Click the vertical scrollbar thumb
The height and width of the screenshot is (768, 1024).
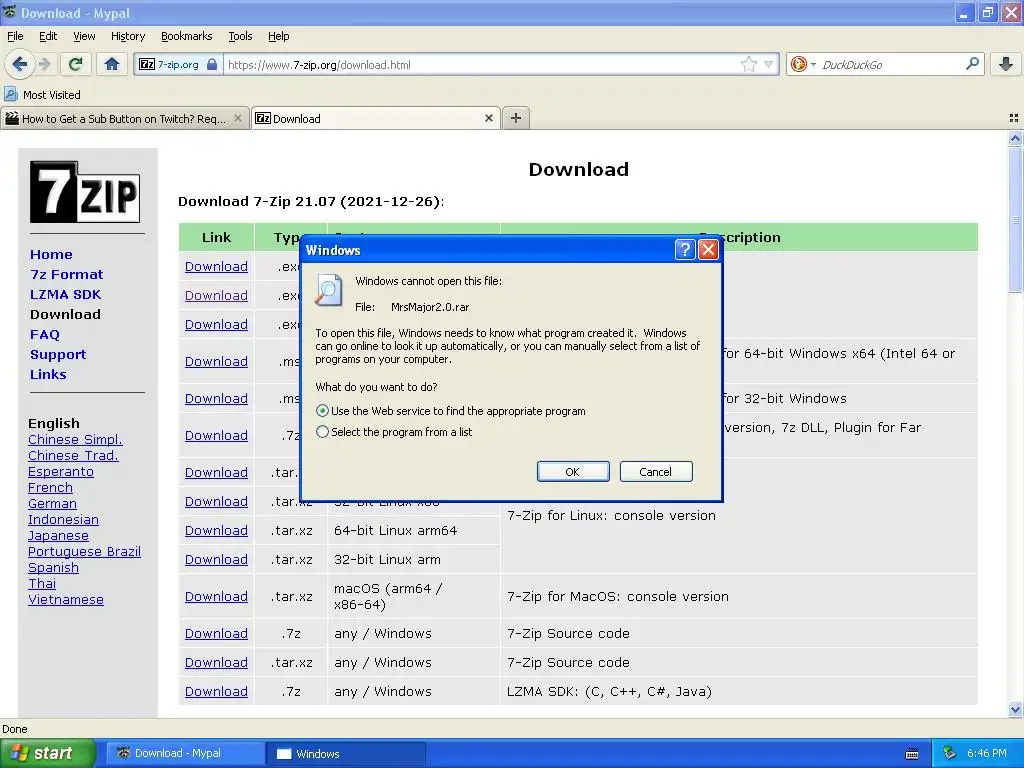(1015, 220)
